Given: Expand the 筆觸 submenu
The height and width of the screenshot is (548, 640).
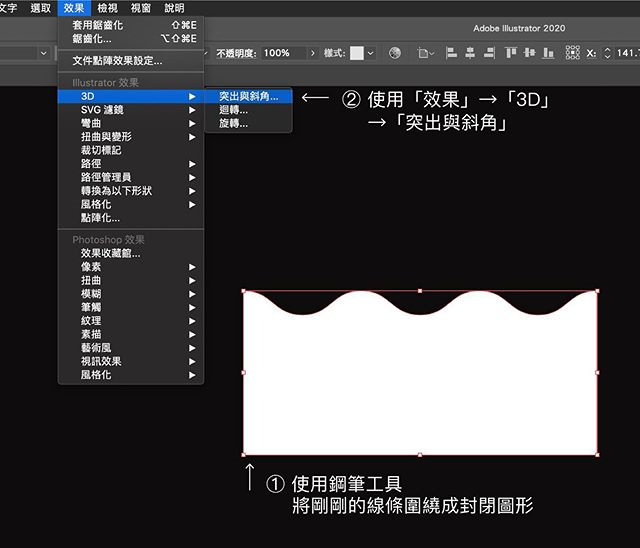Looking at the screenshot, I should point(131,307).
